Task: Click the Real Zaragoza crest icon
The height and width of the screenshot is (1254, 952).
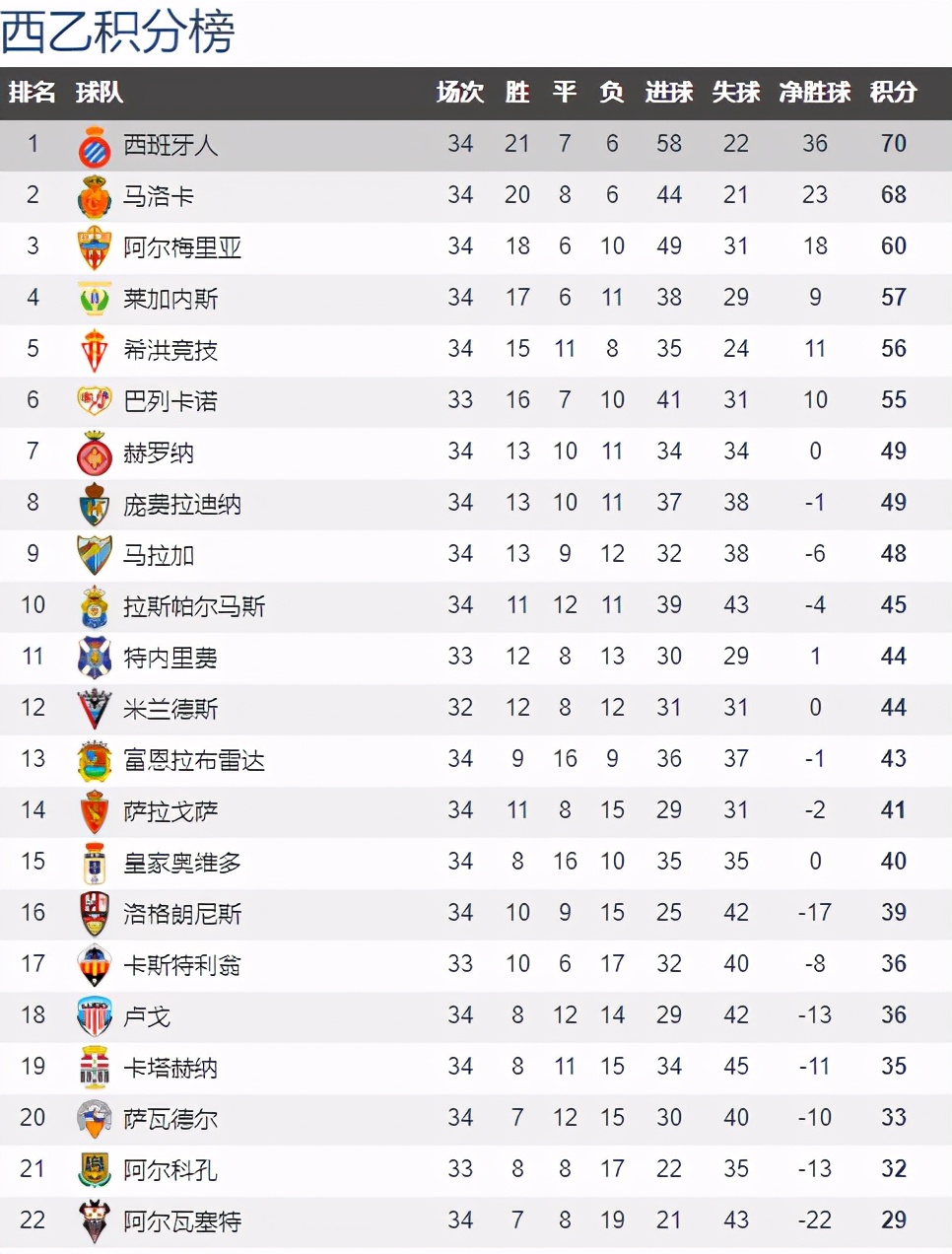Action: pyautogui.click(x=95, y=811)
